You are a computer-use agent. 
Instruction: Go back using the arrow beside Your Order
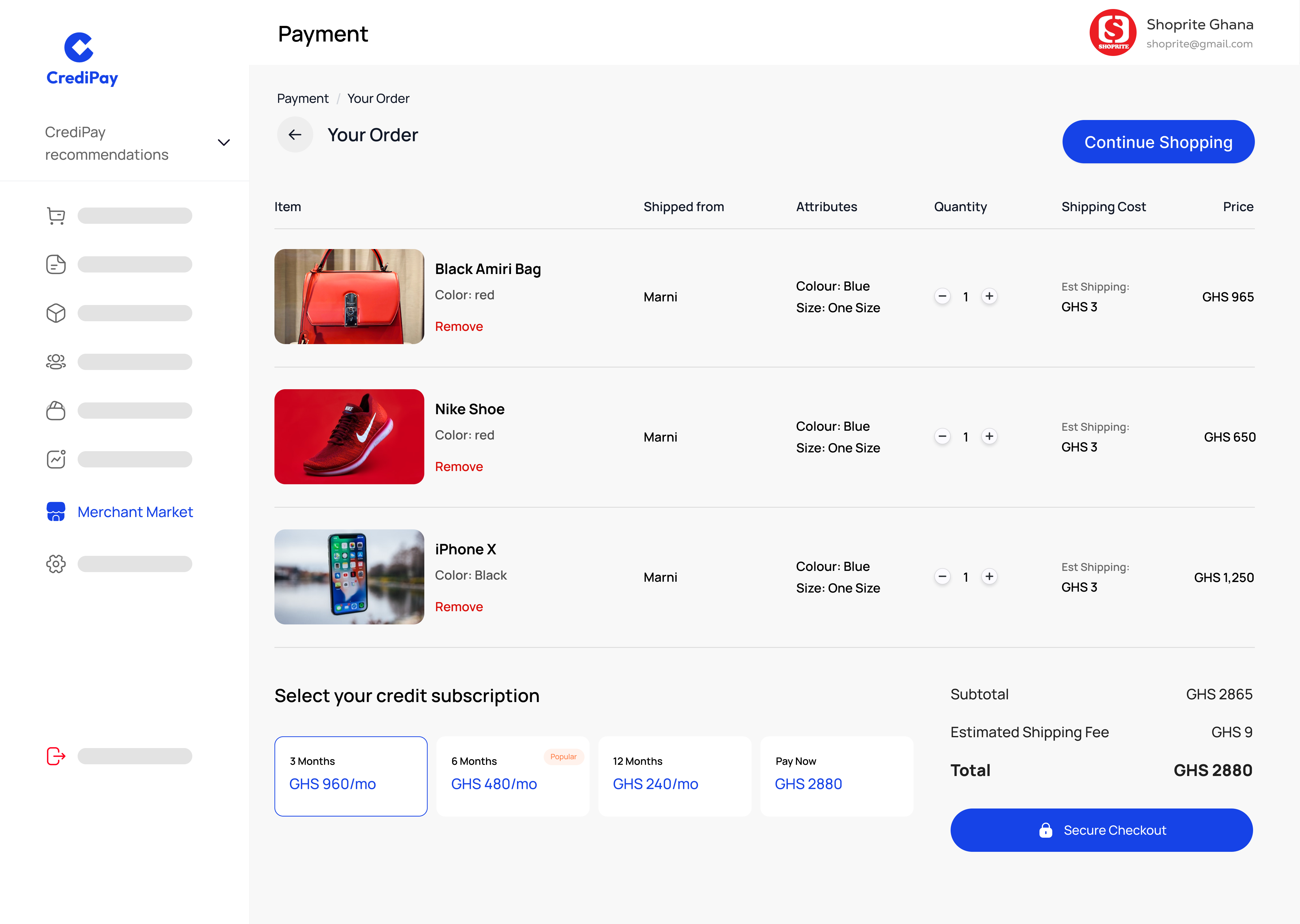(295, 135)
